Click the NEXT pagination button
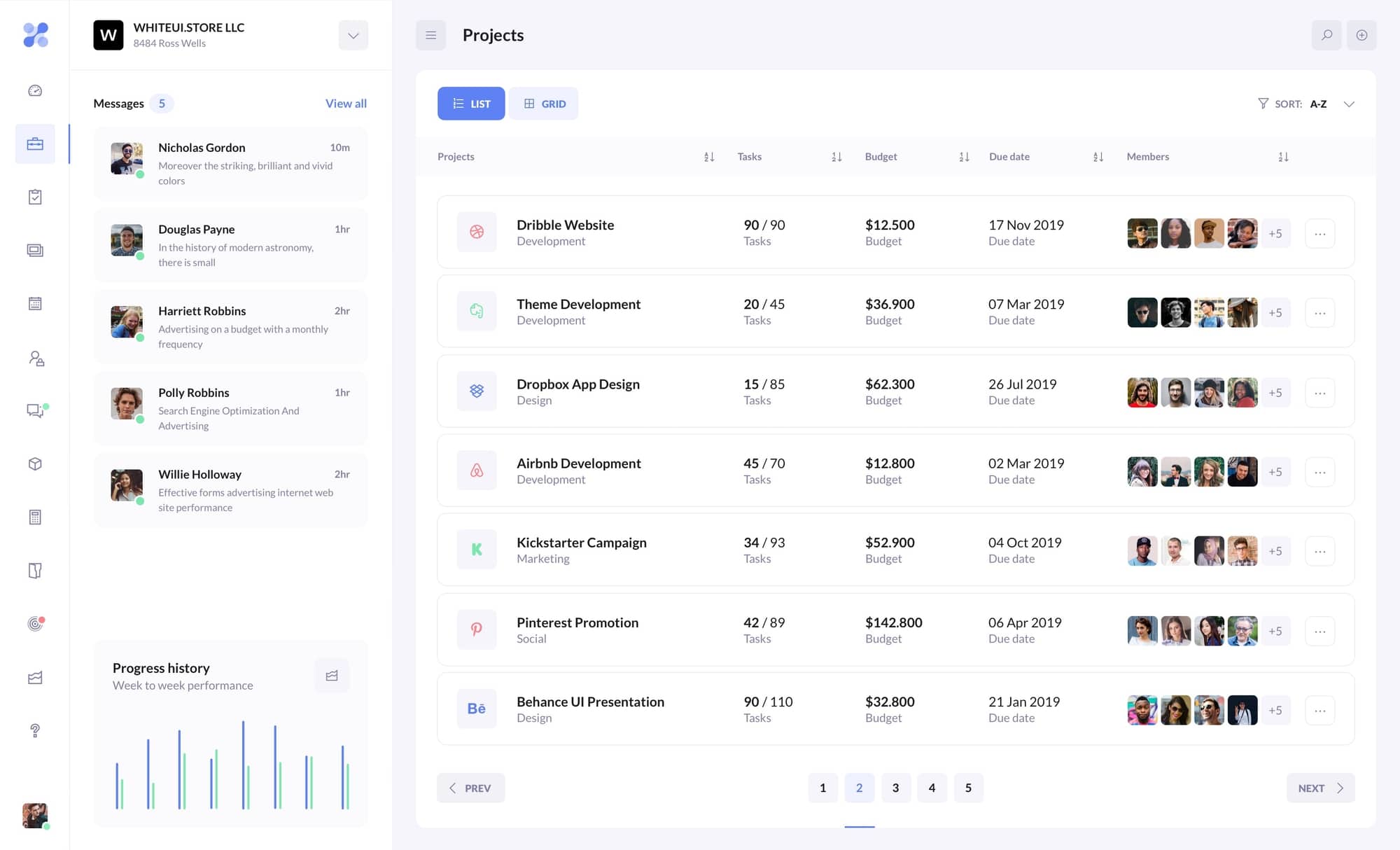Viewport: 1400px width, 850px height. 1319,788
